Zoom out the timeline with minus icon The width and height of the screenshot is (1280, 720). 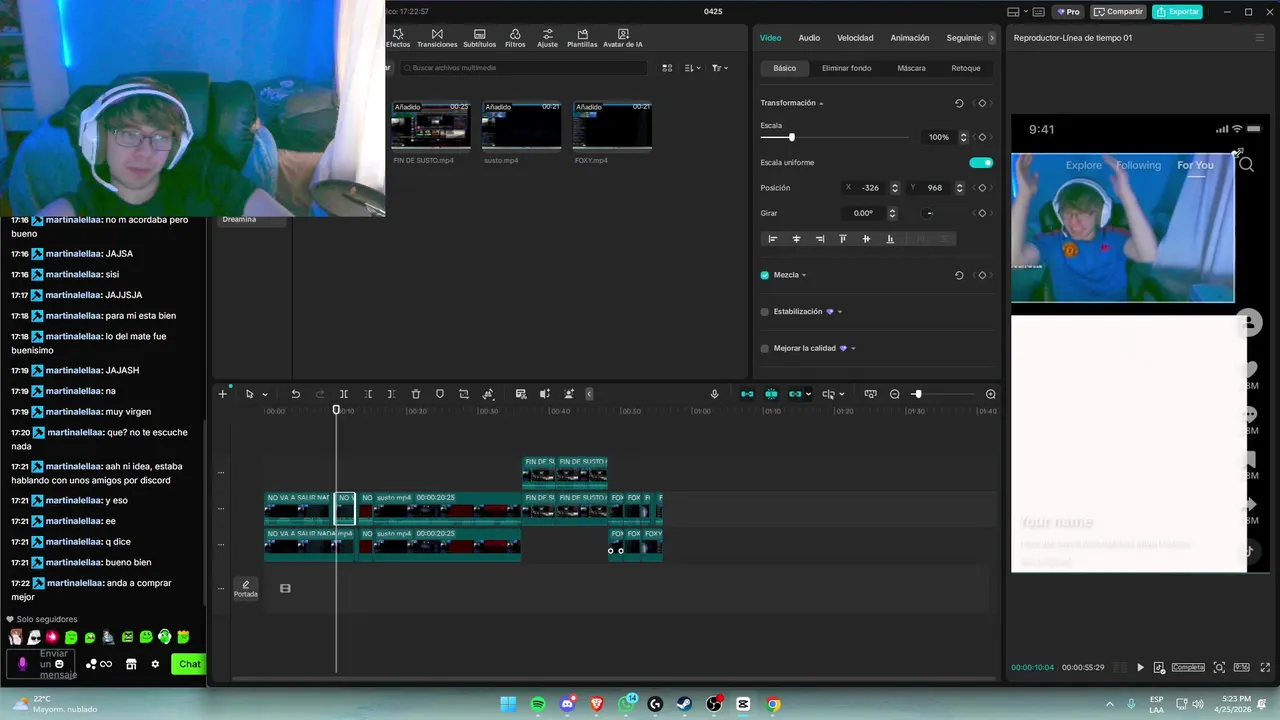[x=895, y=394]
